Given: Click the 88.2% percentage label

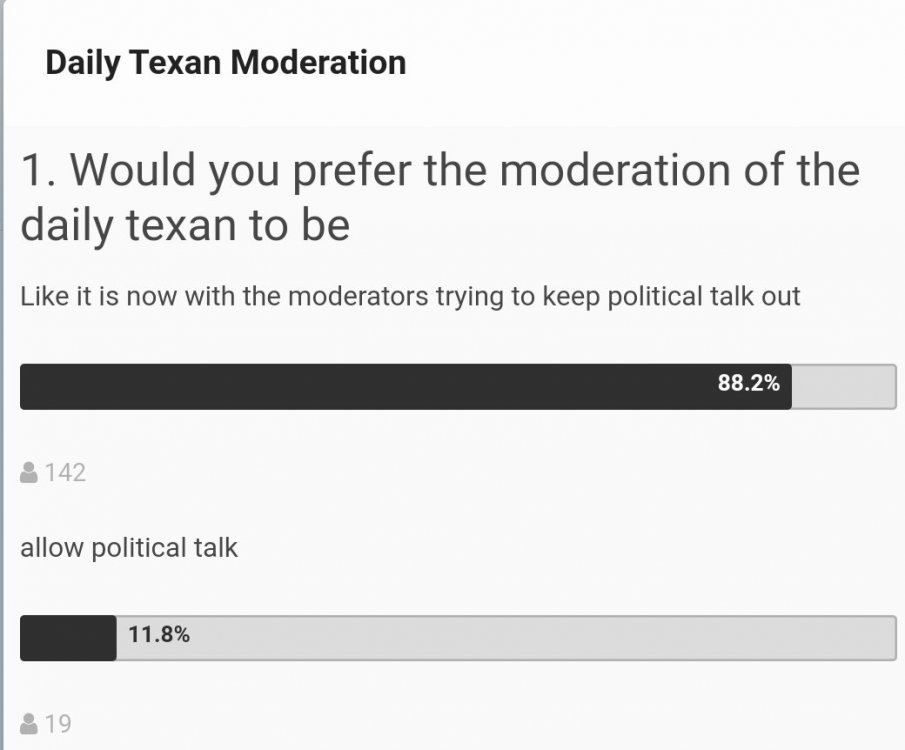Looking at the screenshot, I should click(748, 382).
